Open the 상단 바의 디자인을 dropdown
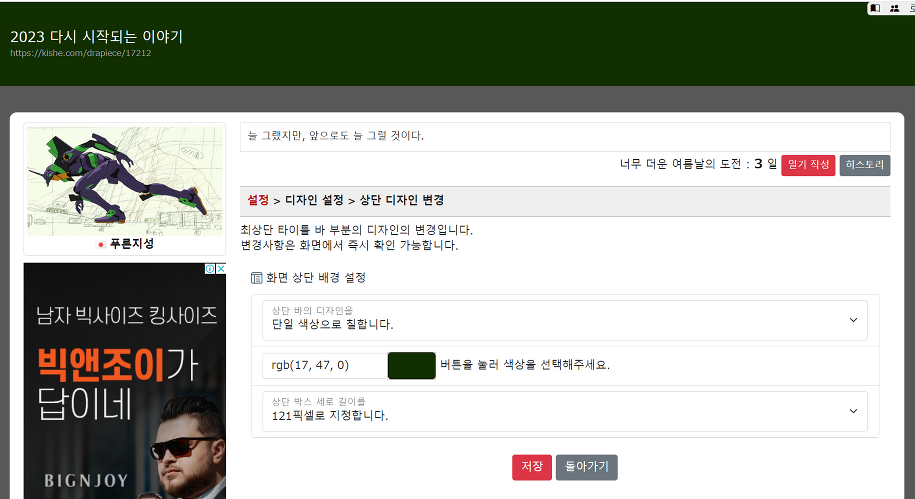 (565, 320)
